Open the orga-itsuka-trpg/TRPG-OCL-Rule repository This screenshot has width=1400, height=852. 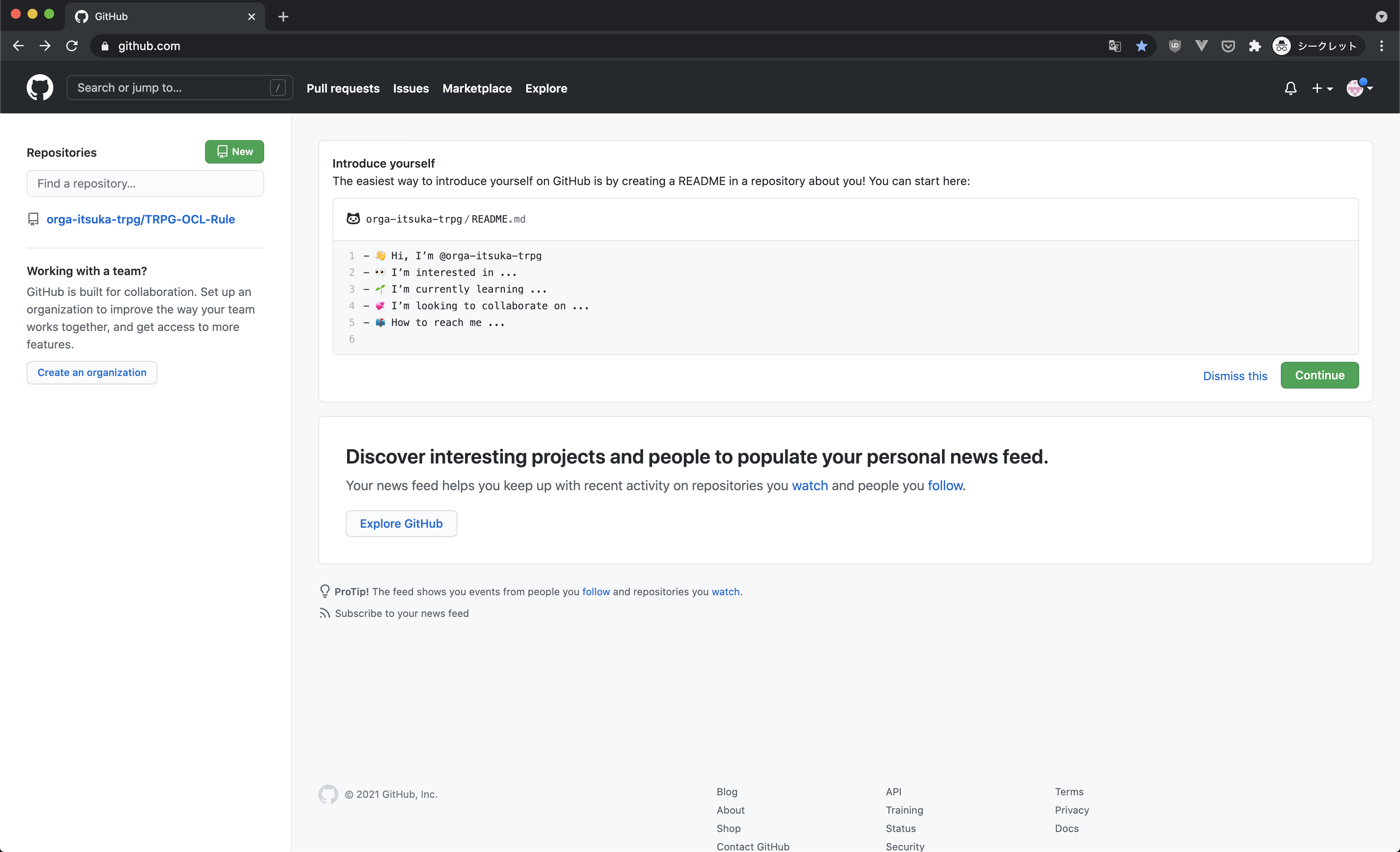pos(140,219)
